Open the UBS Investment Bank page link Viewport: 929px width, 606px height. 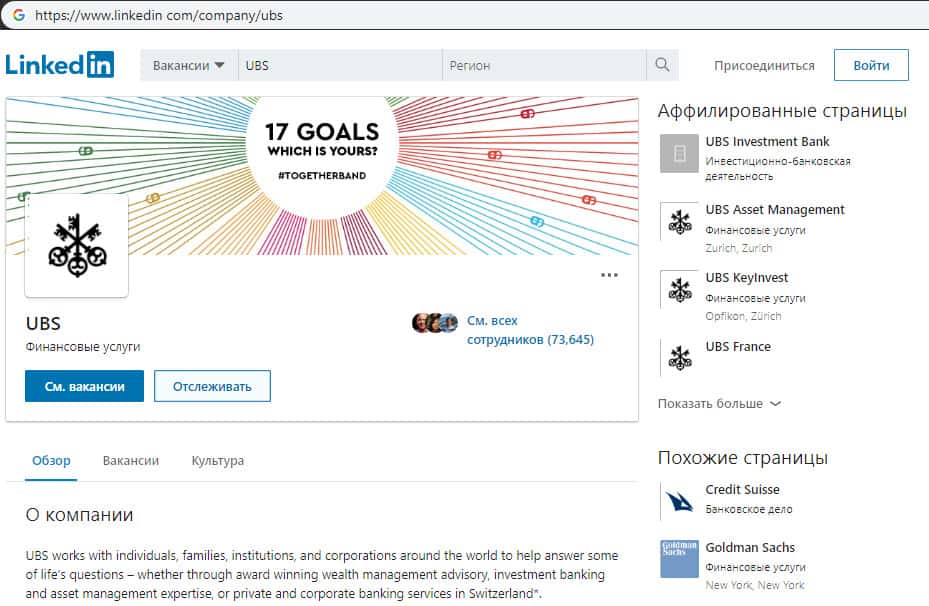767,142
